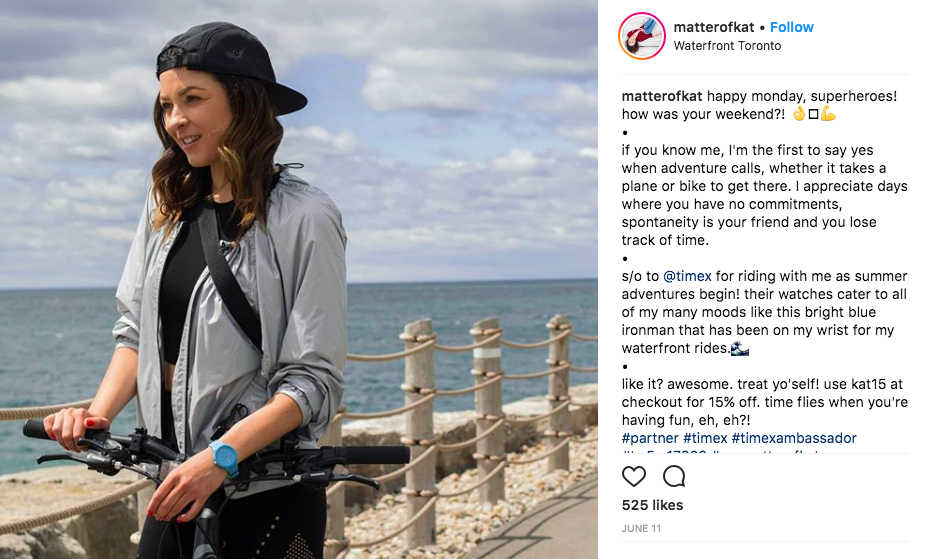Open the matterofkat username in the header
Screen dimensions: 933x559
[713, 27]
